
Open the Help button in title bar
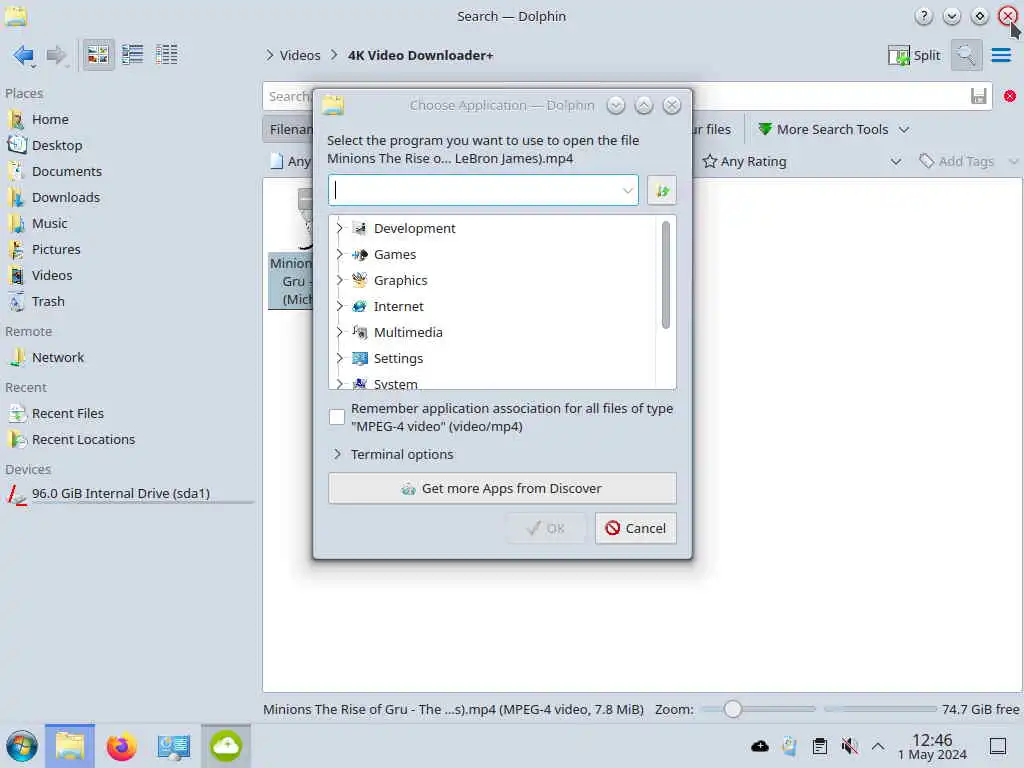(923, 16)
